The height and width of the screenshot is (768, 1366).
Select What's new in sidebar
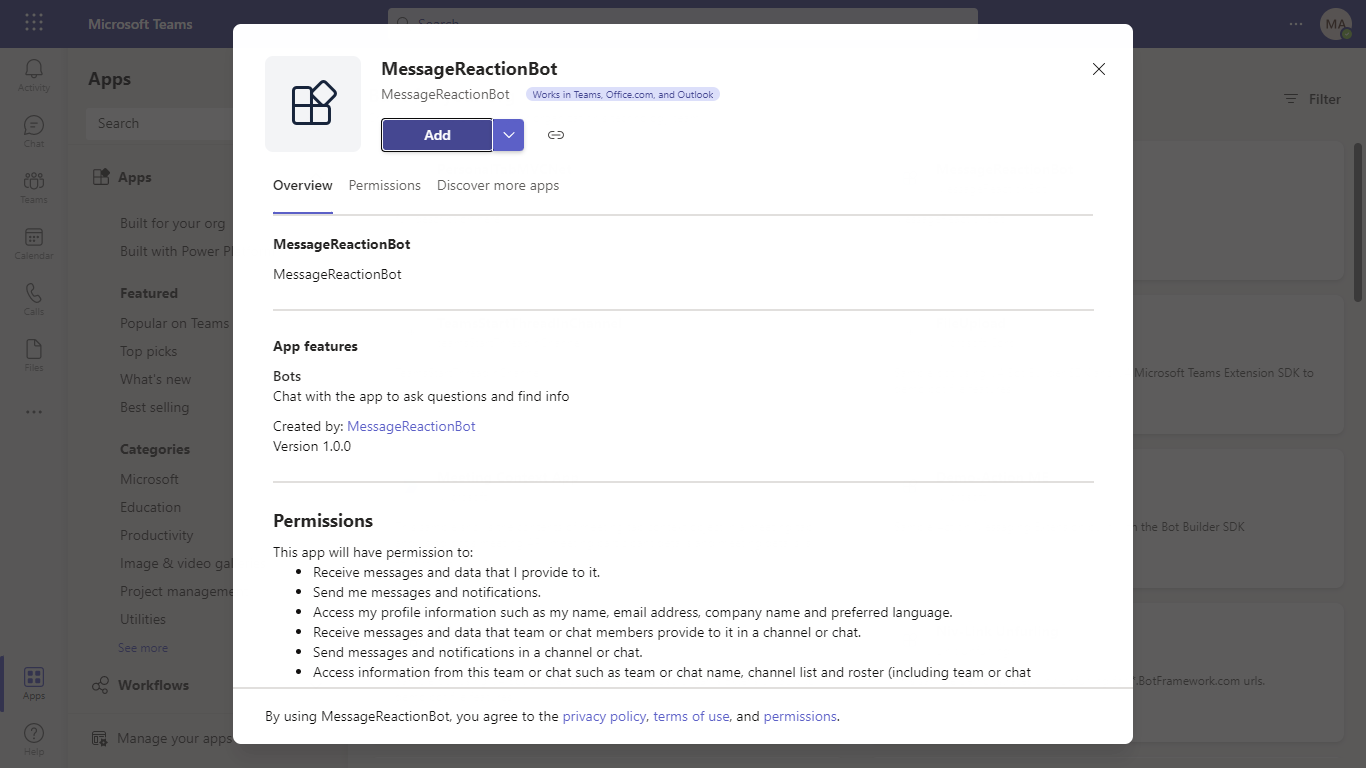click(155, 379)
